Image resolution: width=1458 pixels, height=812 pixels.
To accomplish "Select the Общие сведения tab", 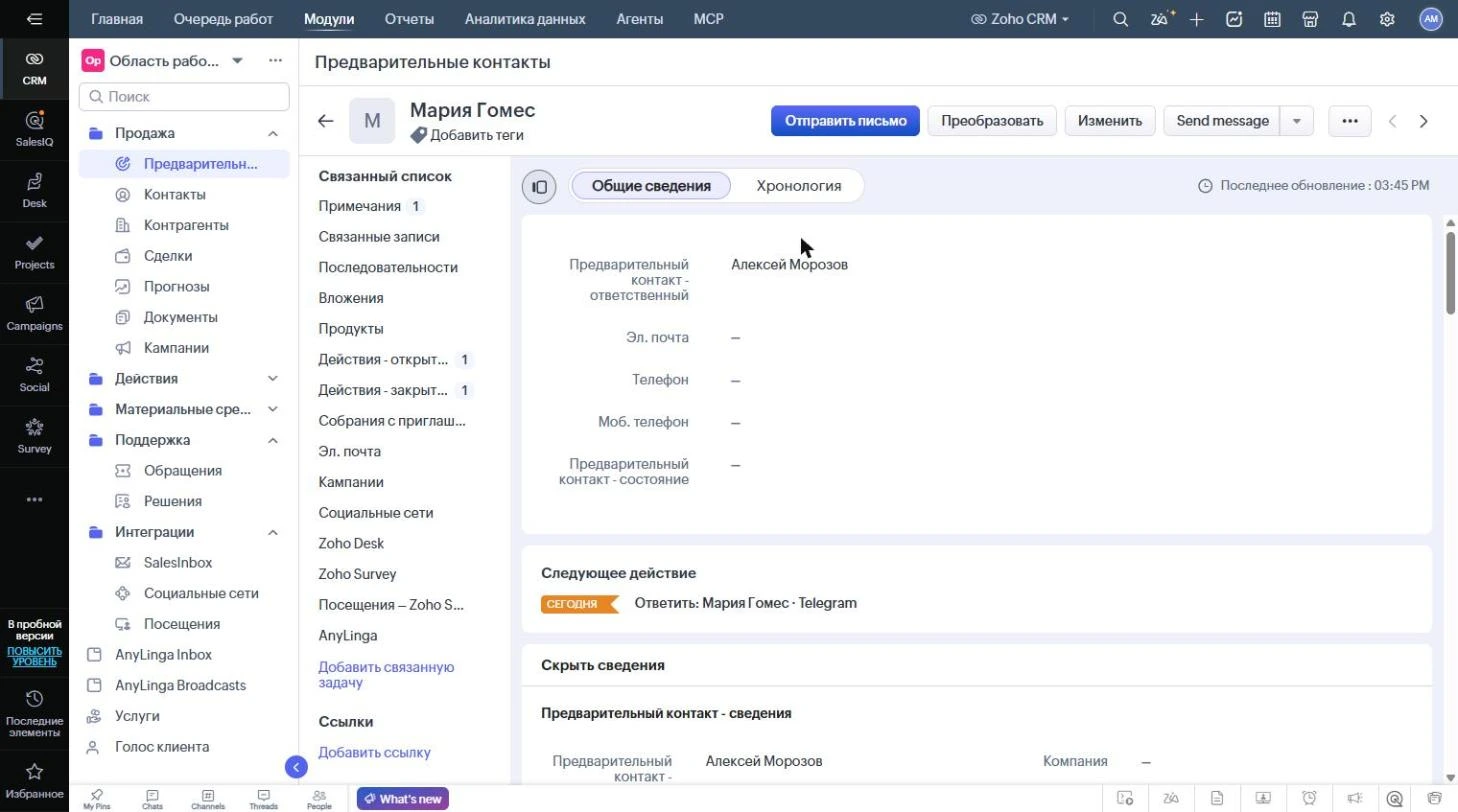I will [x=651, y=186].
